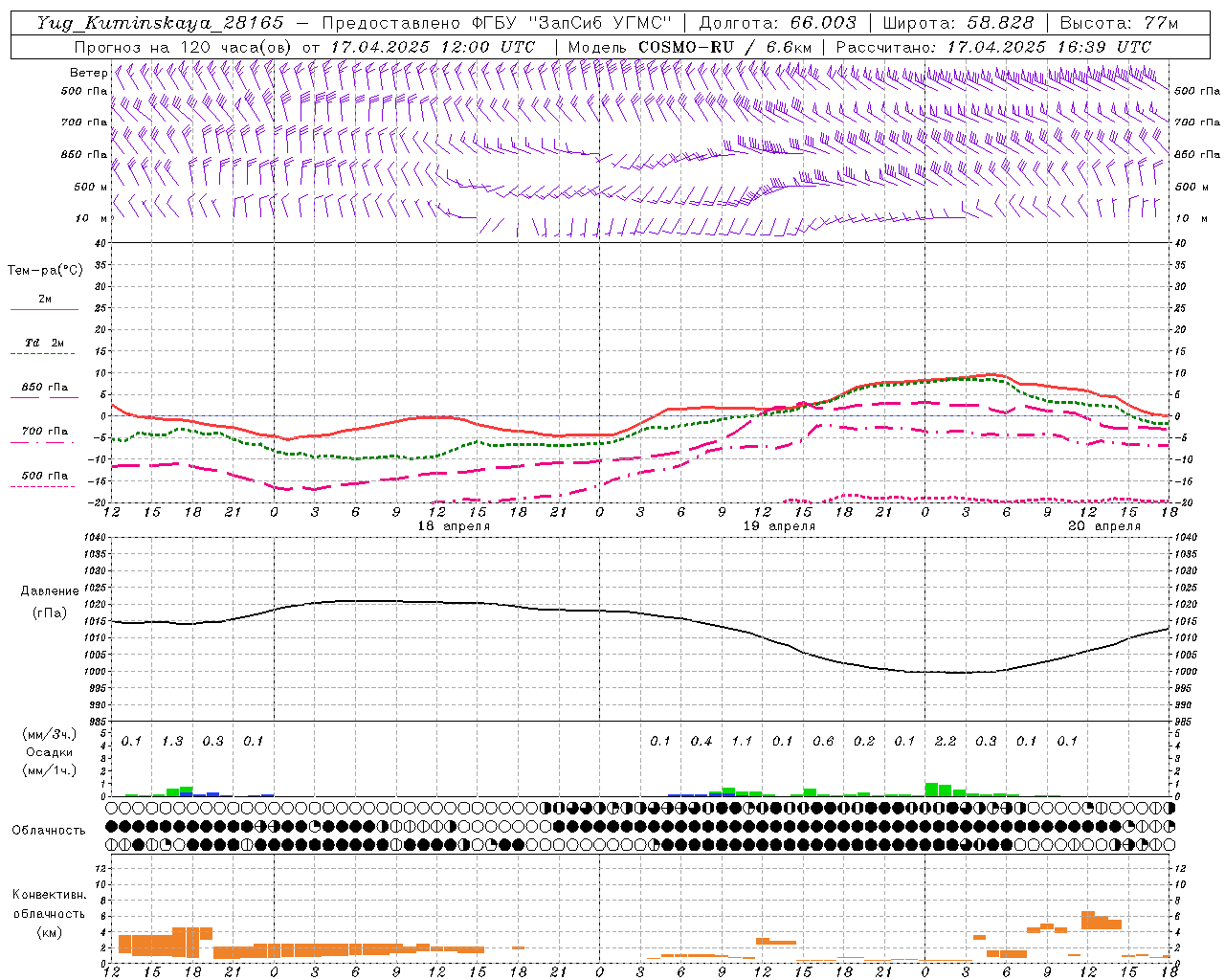Image resolution: width=1225 pixels, height=980 pixels.
Task: Click the solid red 2м legend line
Action: pos(44,309)
